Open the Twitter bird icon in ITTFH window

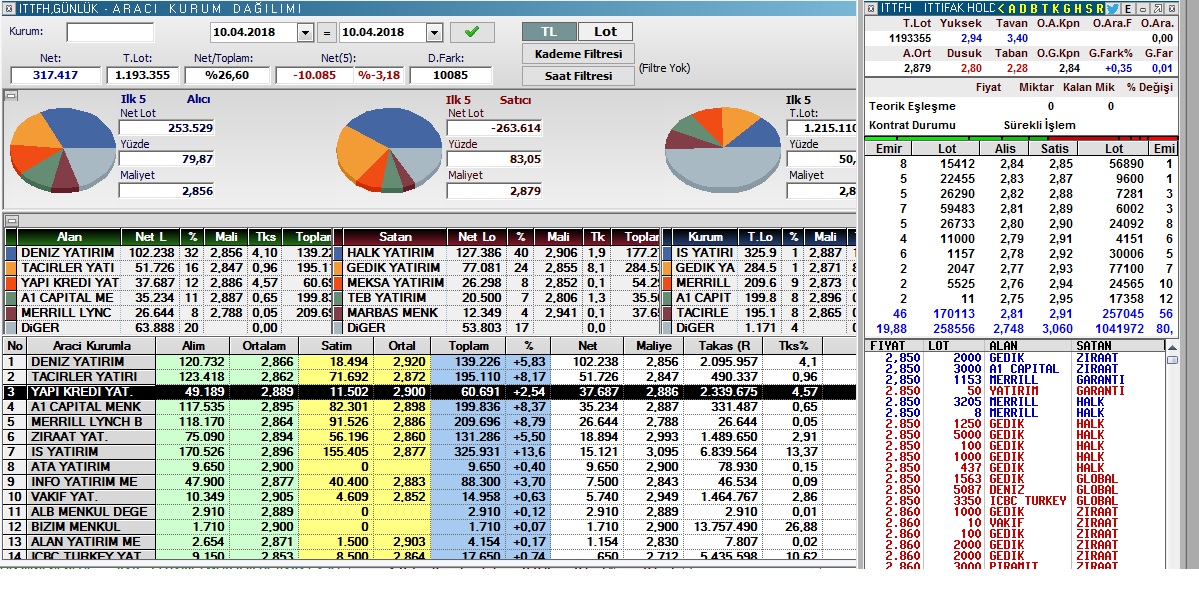1113,8
